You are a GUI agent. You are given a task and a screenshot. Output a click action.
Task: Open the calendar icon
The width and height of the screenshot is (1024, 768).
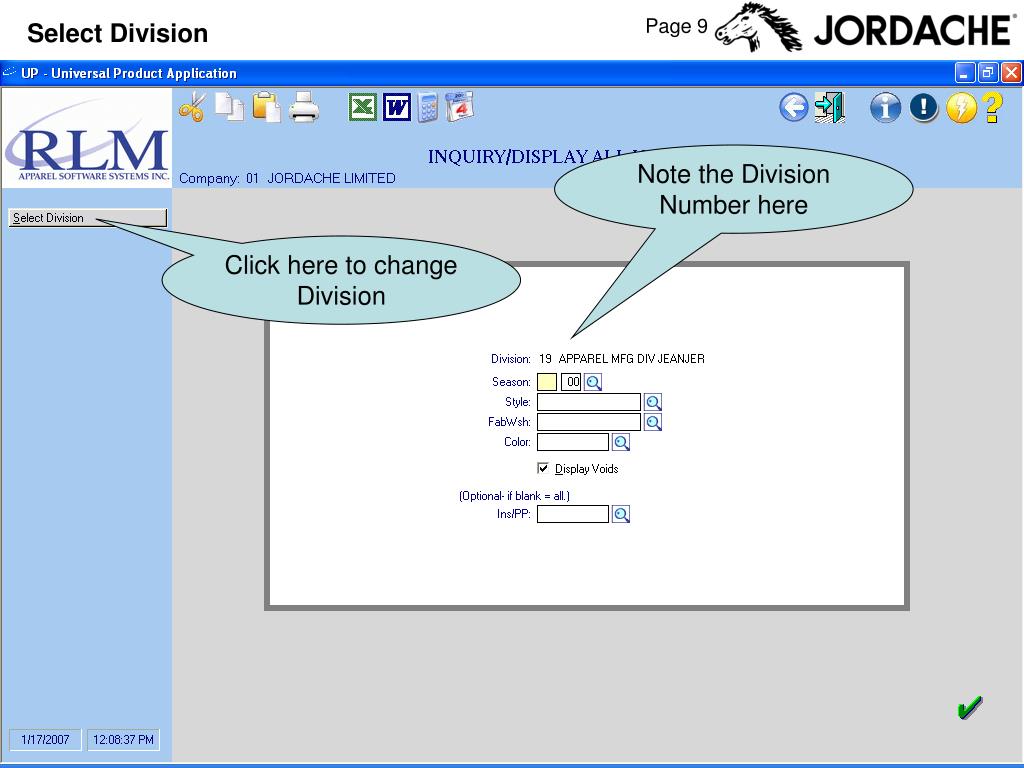coord(460,107)
